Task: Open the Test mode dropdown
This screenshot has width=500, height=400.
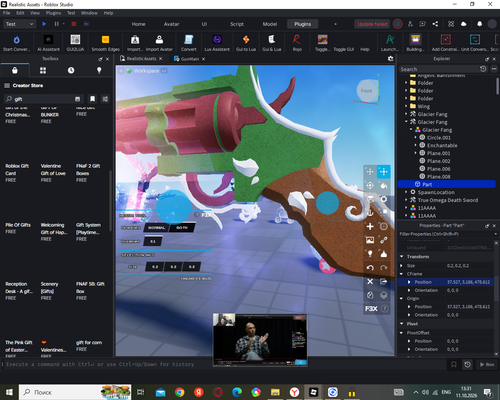Action: coord(19,24)
